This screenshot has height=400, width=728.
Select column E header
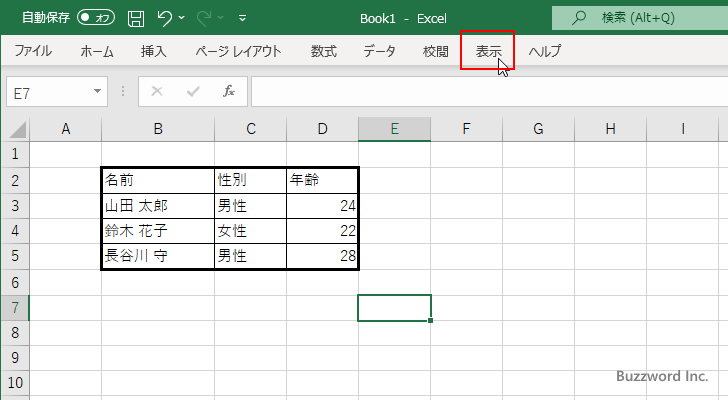point(394,129)
